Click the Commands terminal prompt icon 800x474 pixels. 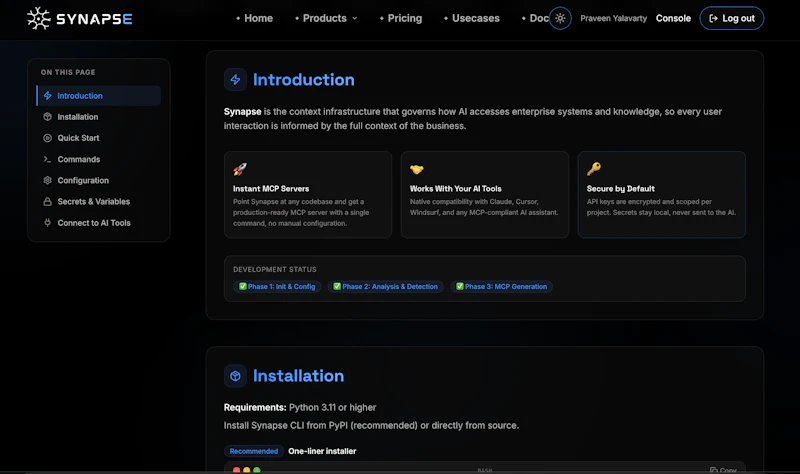point(47,159)
